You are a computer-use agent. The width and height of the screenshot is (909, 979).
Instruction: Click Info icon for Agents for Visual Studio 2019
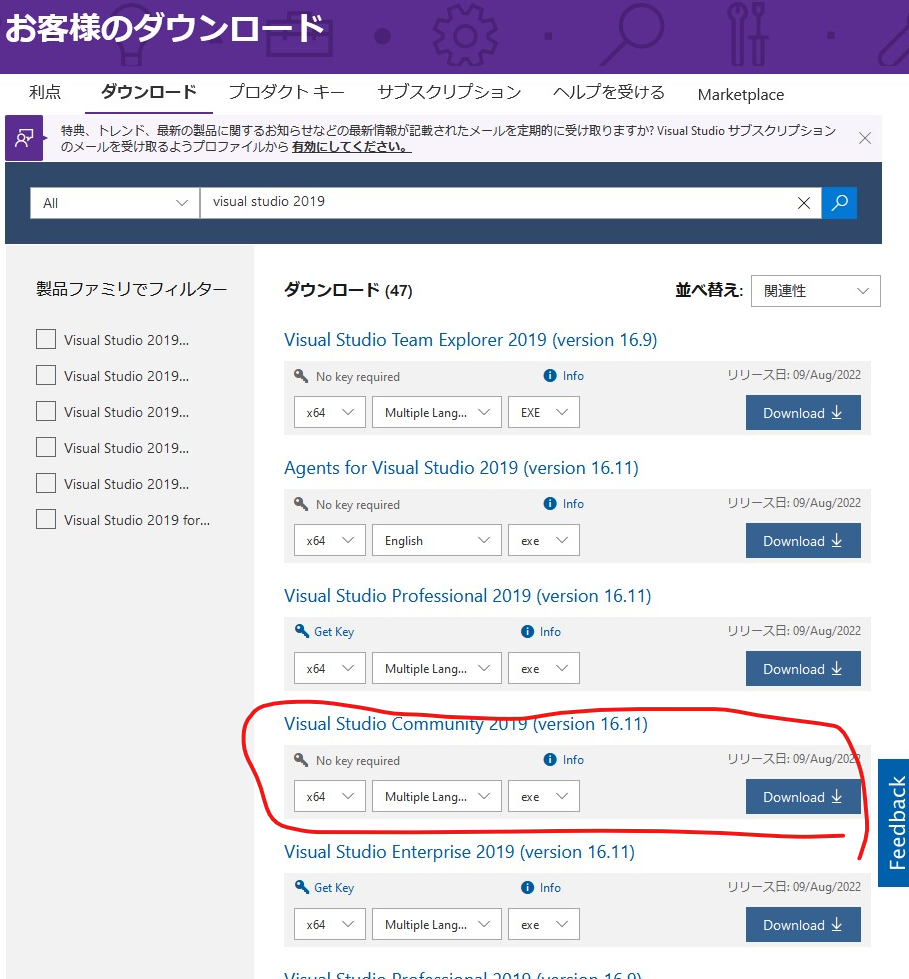pyautogui.click(x=550, y=503)
